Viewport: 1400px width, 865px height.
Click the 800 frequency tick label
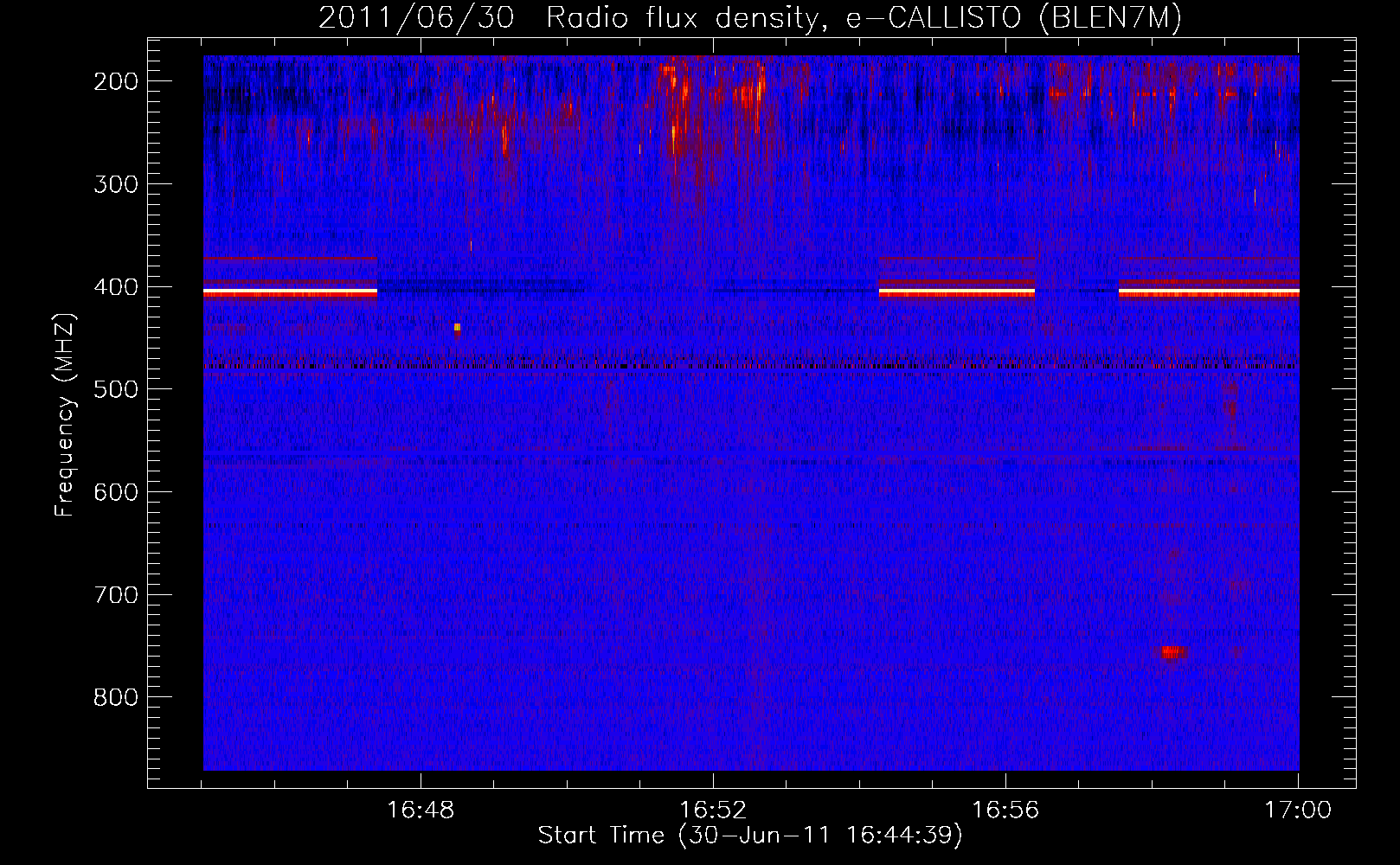(116, 697)
